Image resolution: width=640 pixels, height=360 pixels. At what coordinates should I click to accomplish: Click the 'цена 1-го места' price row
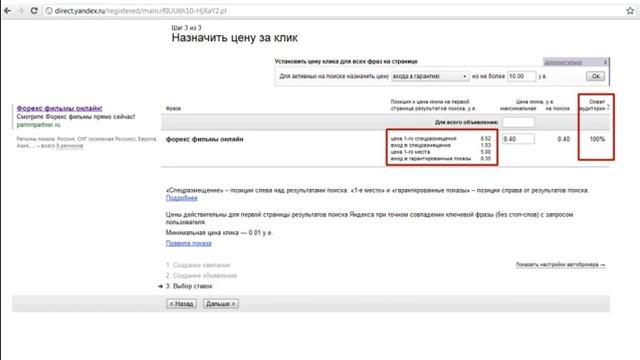(x=441, y=152)
